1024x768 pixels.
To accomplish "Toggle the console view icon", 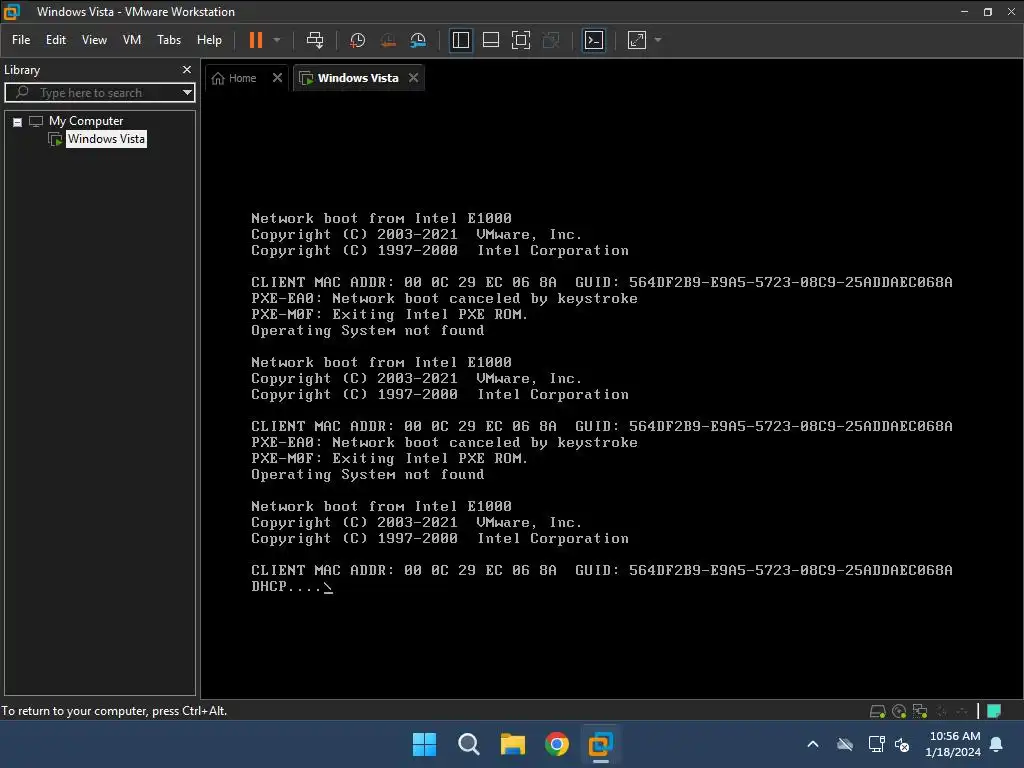I will [x=594, y=40].
